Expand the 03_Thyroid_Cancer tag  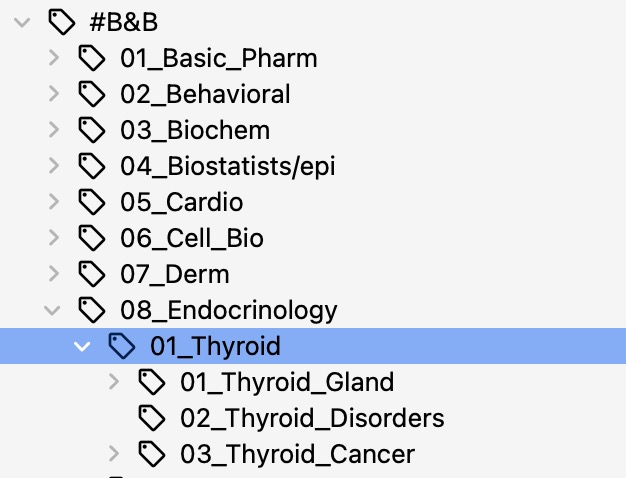(113, 454)
